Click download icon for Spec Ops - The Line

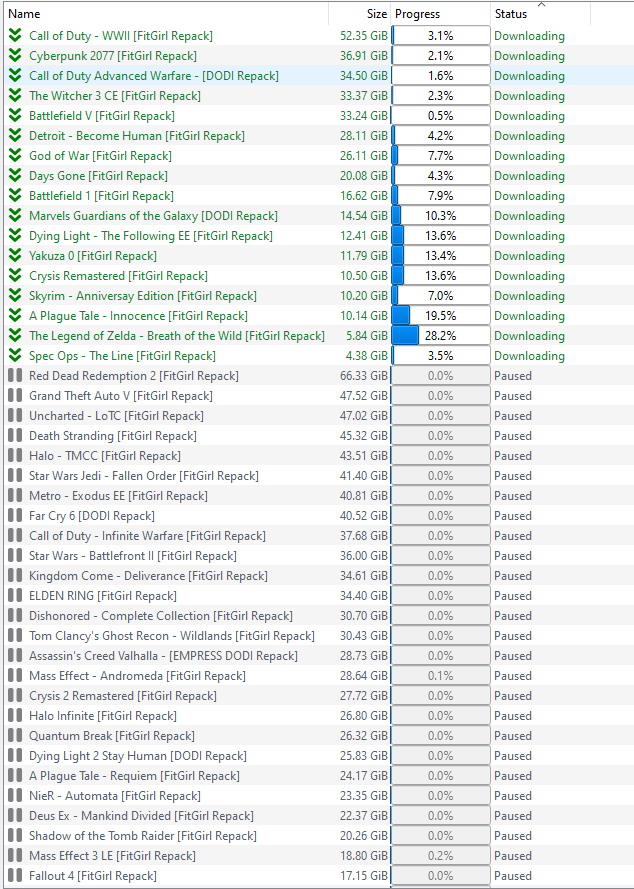[x=15, y=355]
